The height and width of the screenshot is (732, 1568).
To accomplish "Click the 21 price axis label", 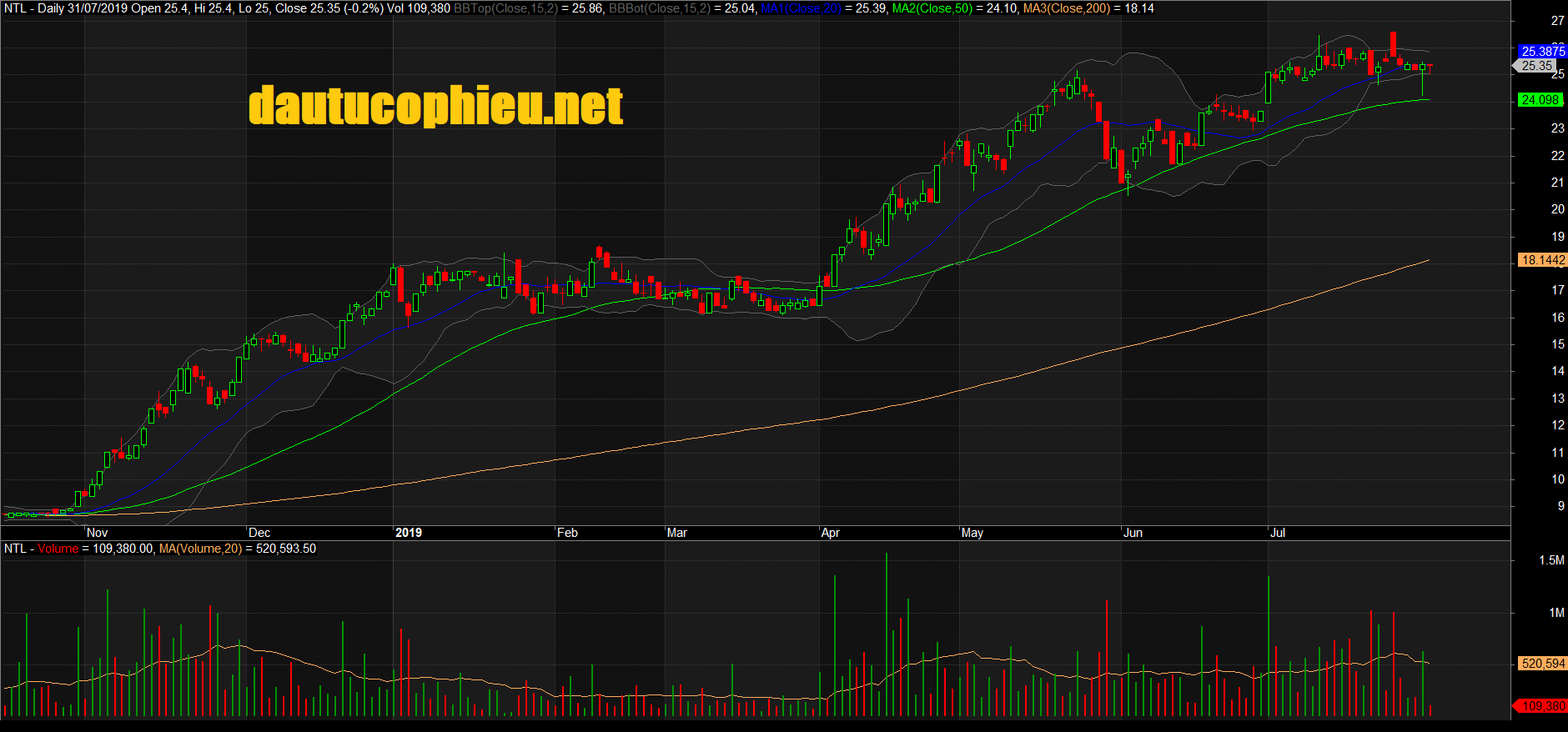I will click(1557, 183).
